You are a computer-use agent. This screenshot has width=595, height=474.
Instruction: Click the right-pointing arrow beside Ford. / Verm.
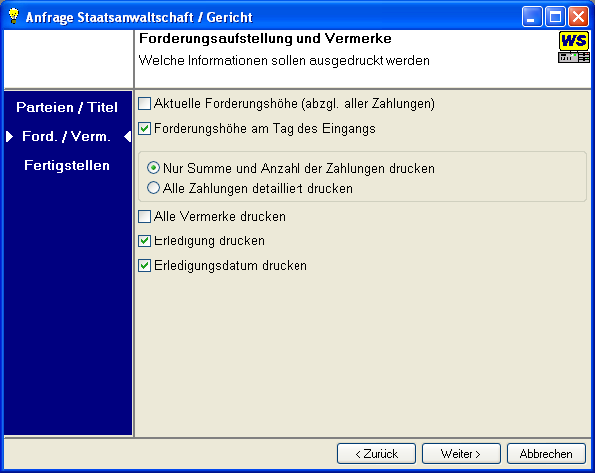pyautogui.click(x=9, y=136)
